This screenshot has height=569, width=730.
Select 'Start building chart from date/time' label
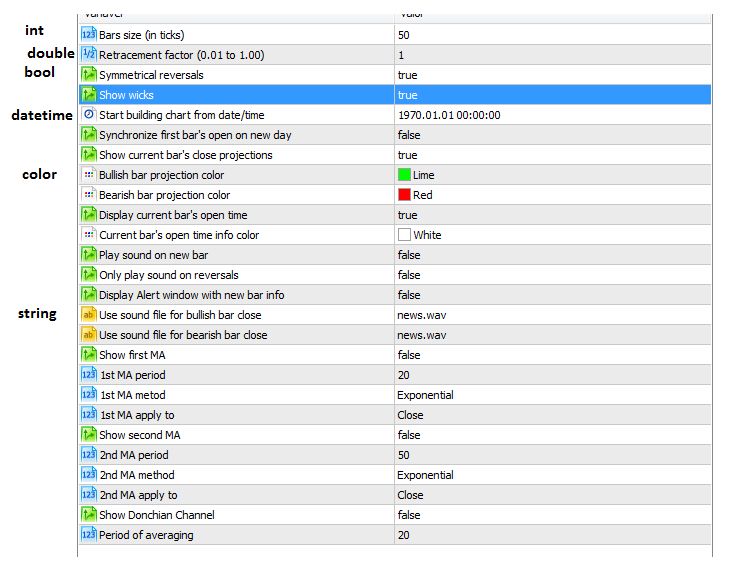(182, 115)
